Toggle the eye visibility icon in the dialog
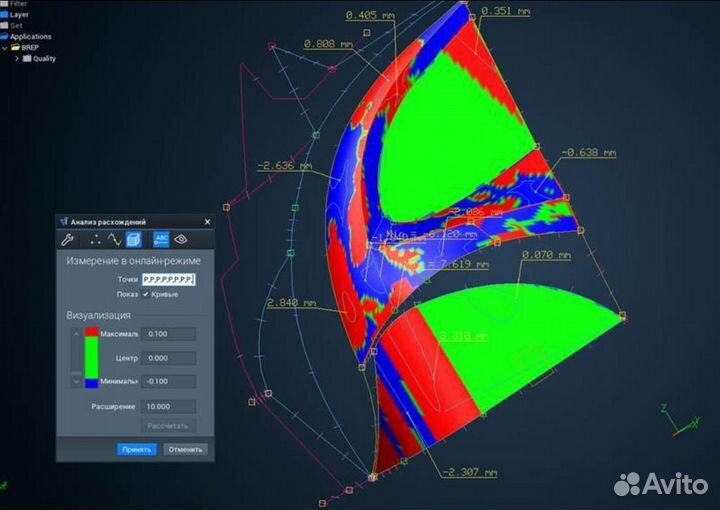The image size is (720, 510). click(182, 239)
